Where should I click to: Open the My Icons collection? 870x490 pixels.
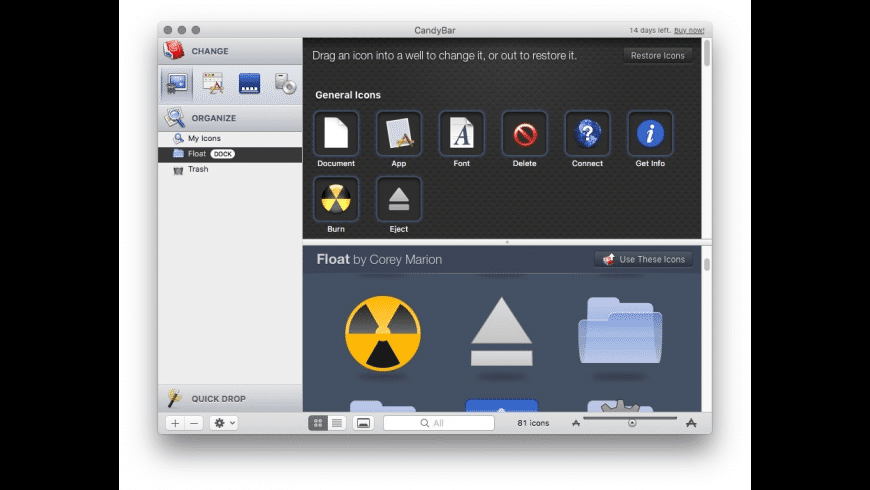pyautogui.click(x=230, y=138)
